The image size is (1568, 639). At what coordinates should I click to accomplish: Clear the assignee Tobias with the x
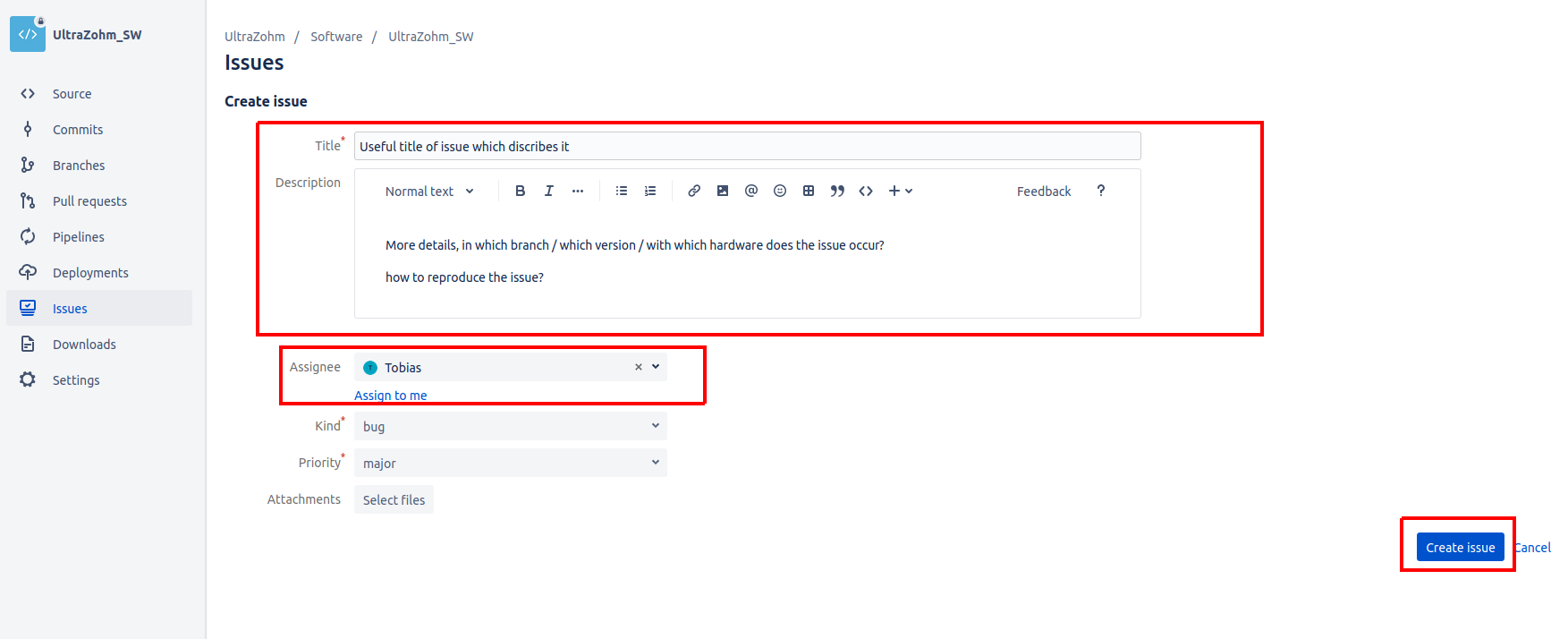click(x=639, y=367)
